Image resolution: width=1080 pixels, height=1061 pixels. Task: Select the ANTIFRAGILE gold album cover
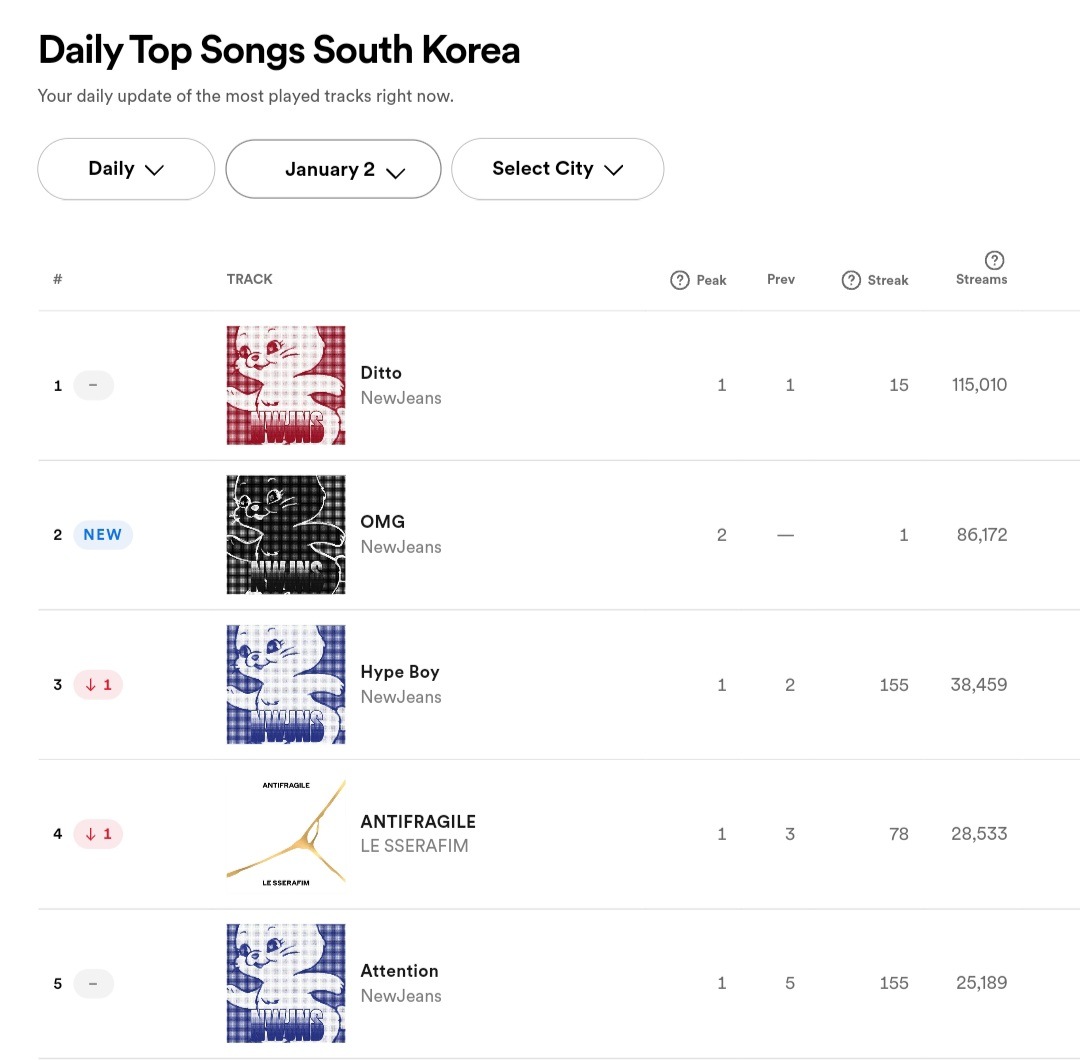coord(286,834)
